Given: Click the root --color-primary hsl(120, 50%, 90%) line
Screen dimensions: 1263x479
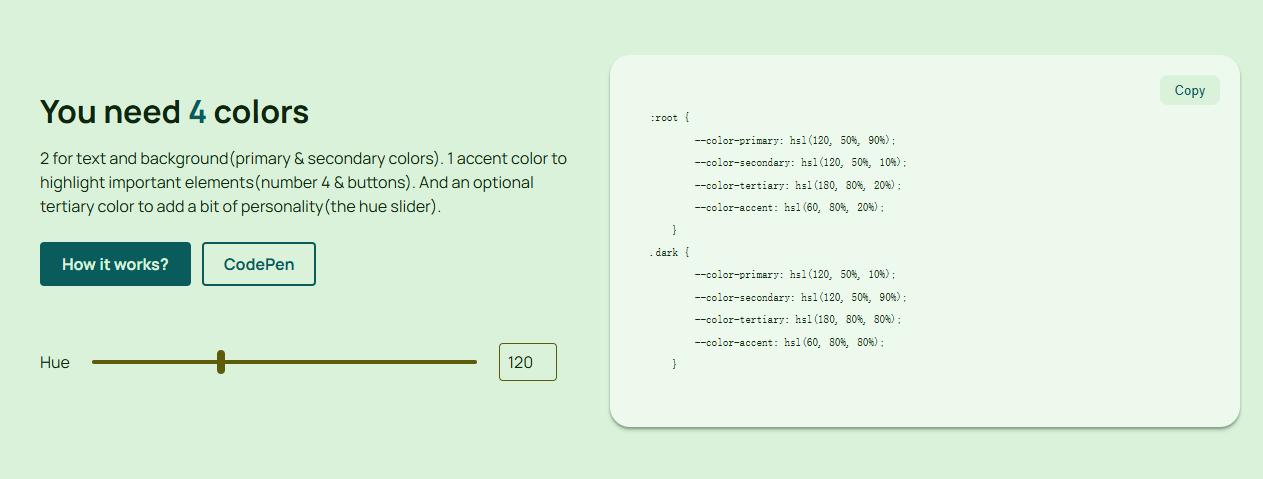Looking at the screenshot, I should click(x=795, y=140).
